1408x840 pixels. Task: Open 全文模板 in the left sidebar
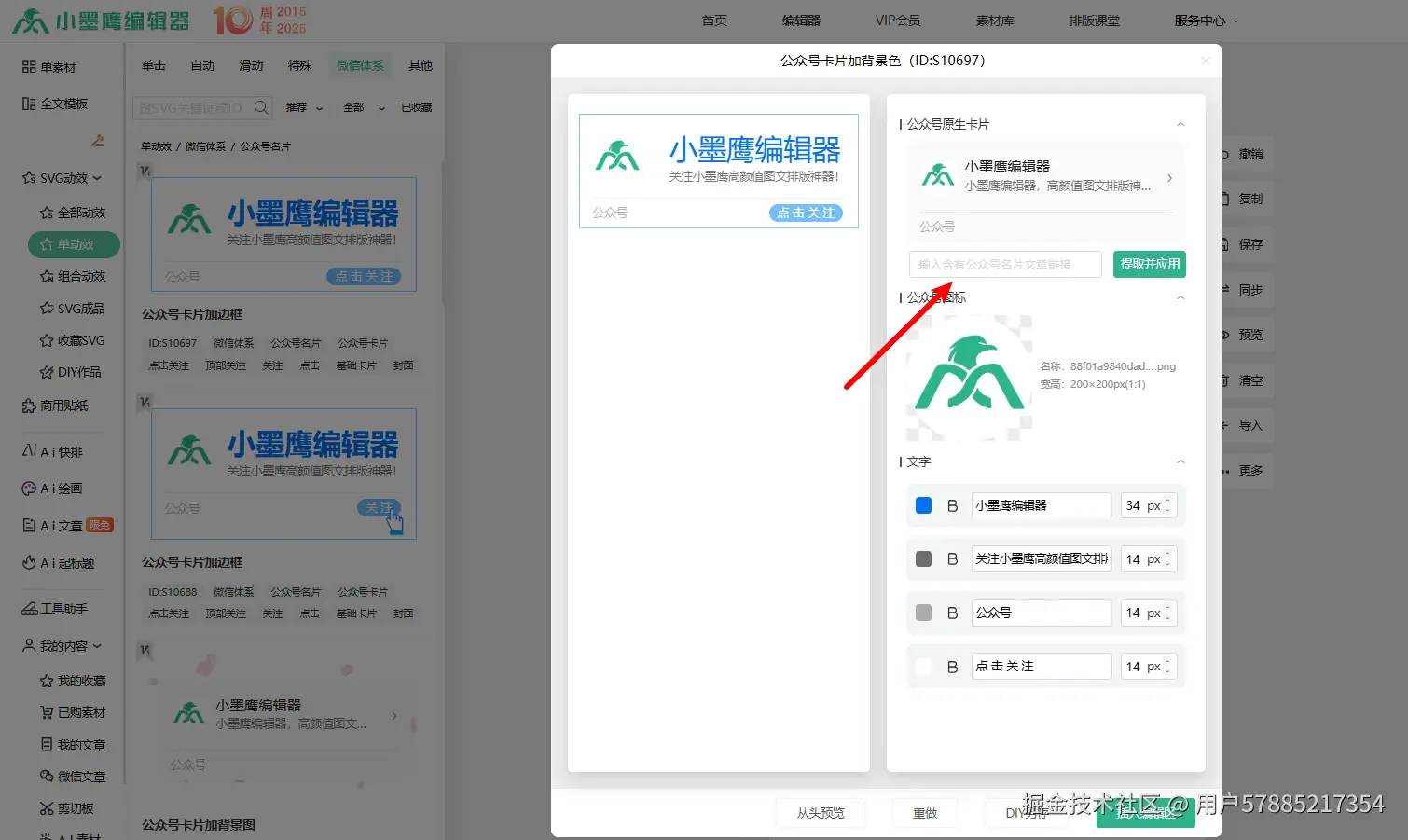(x=54, y=103)
